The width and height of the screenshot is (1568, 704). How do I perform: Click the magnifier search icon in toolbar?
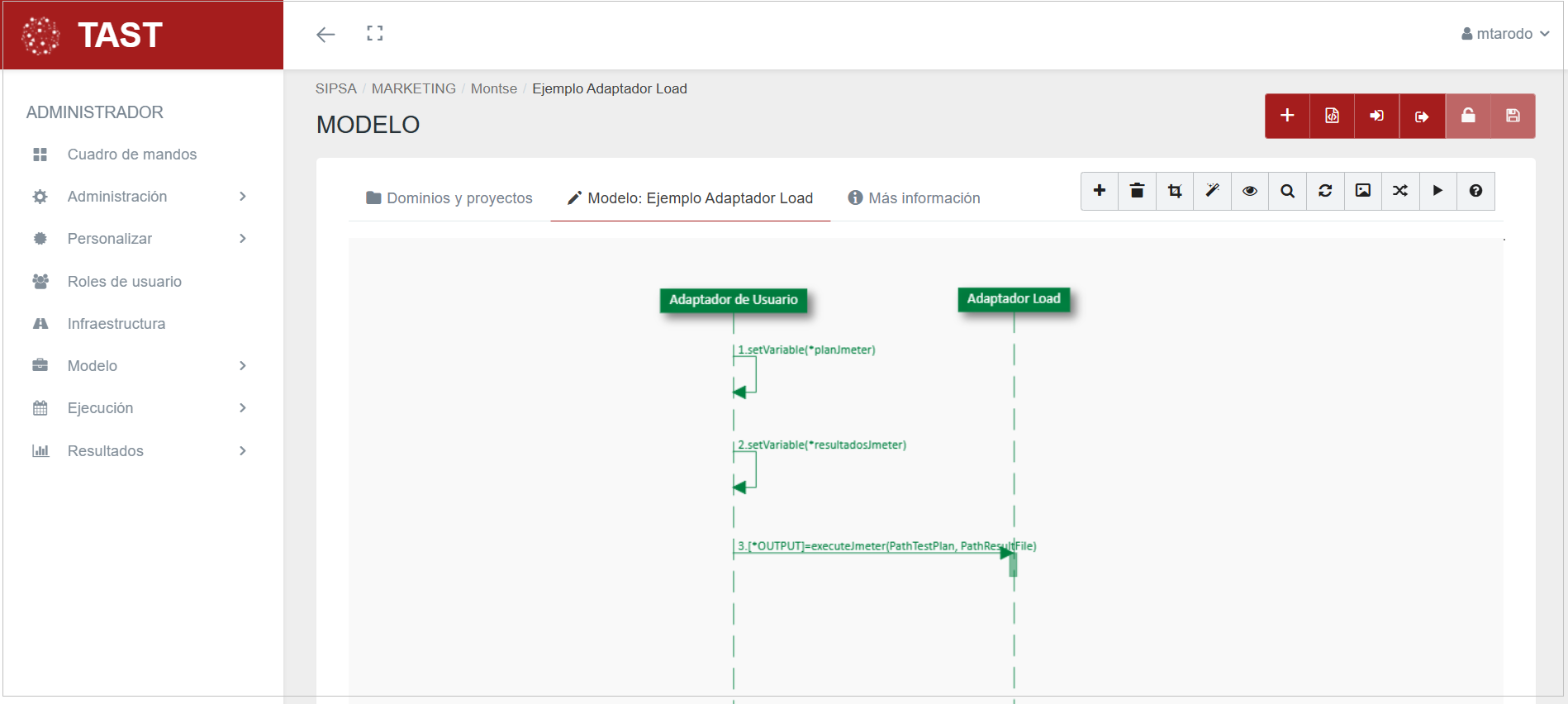1287,191
